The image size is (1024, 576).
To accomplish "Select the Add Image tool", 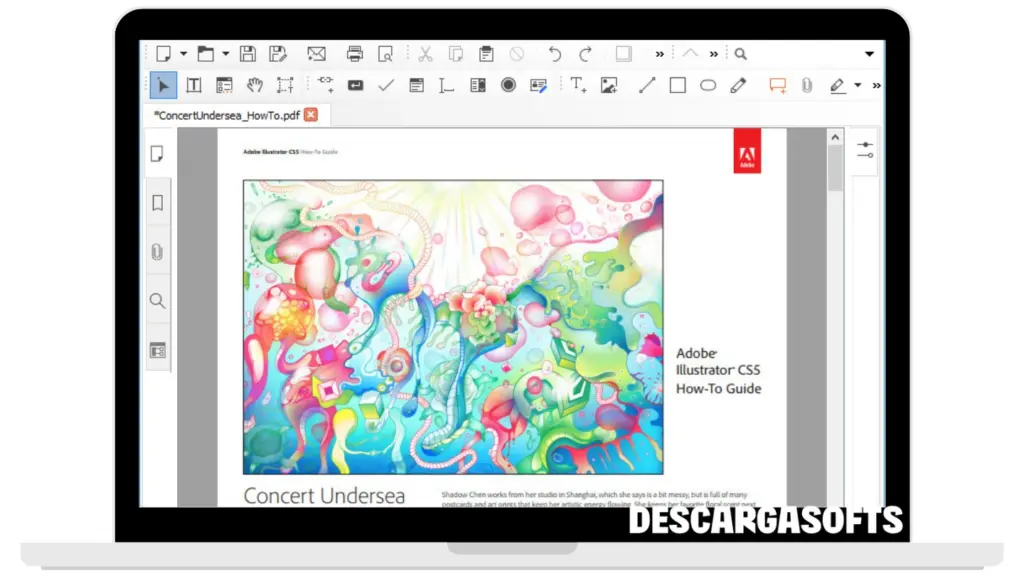I will tap(609, 85).
